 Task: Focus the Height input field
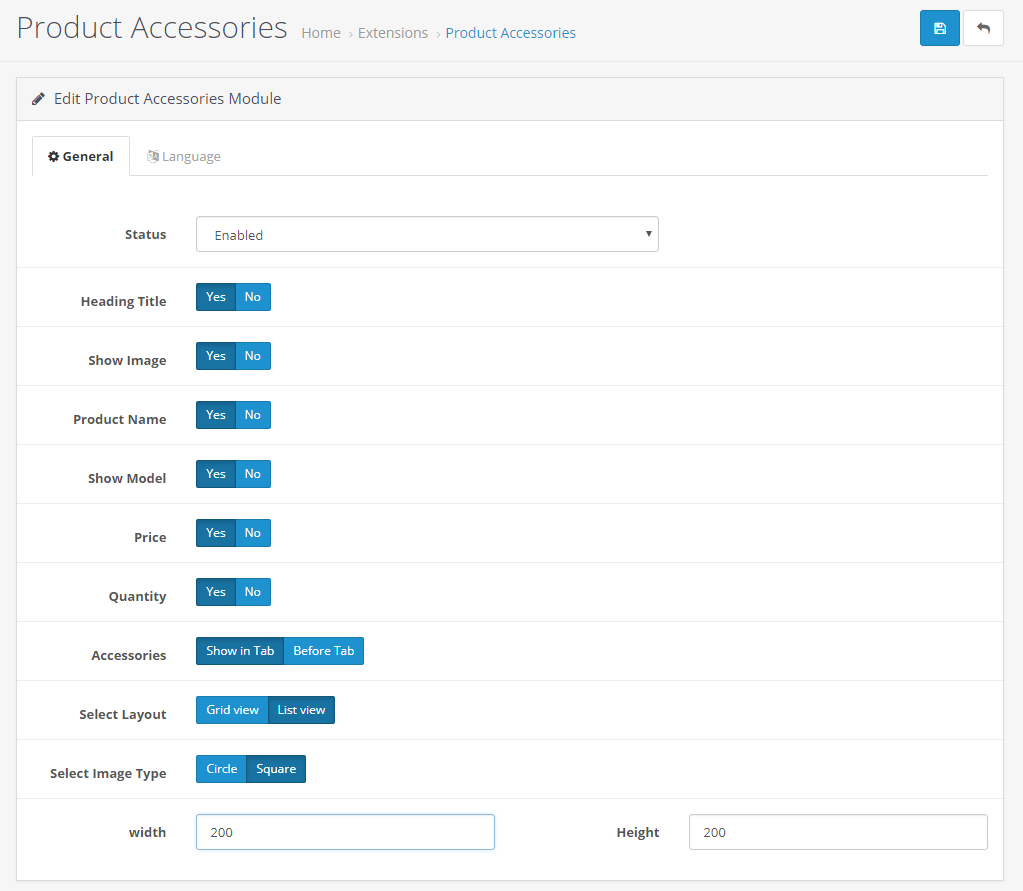(837, 832)
